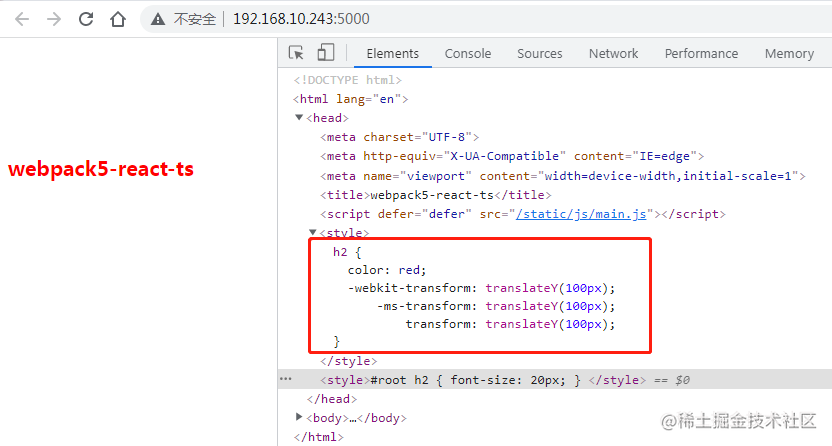Select the #root h2 font-size style node
The width and height of the screenshot is (832, 446).
483,380
